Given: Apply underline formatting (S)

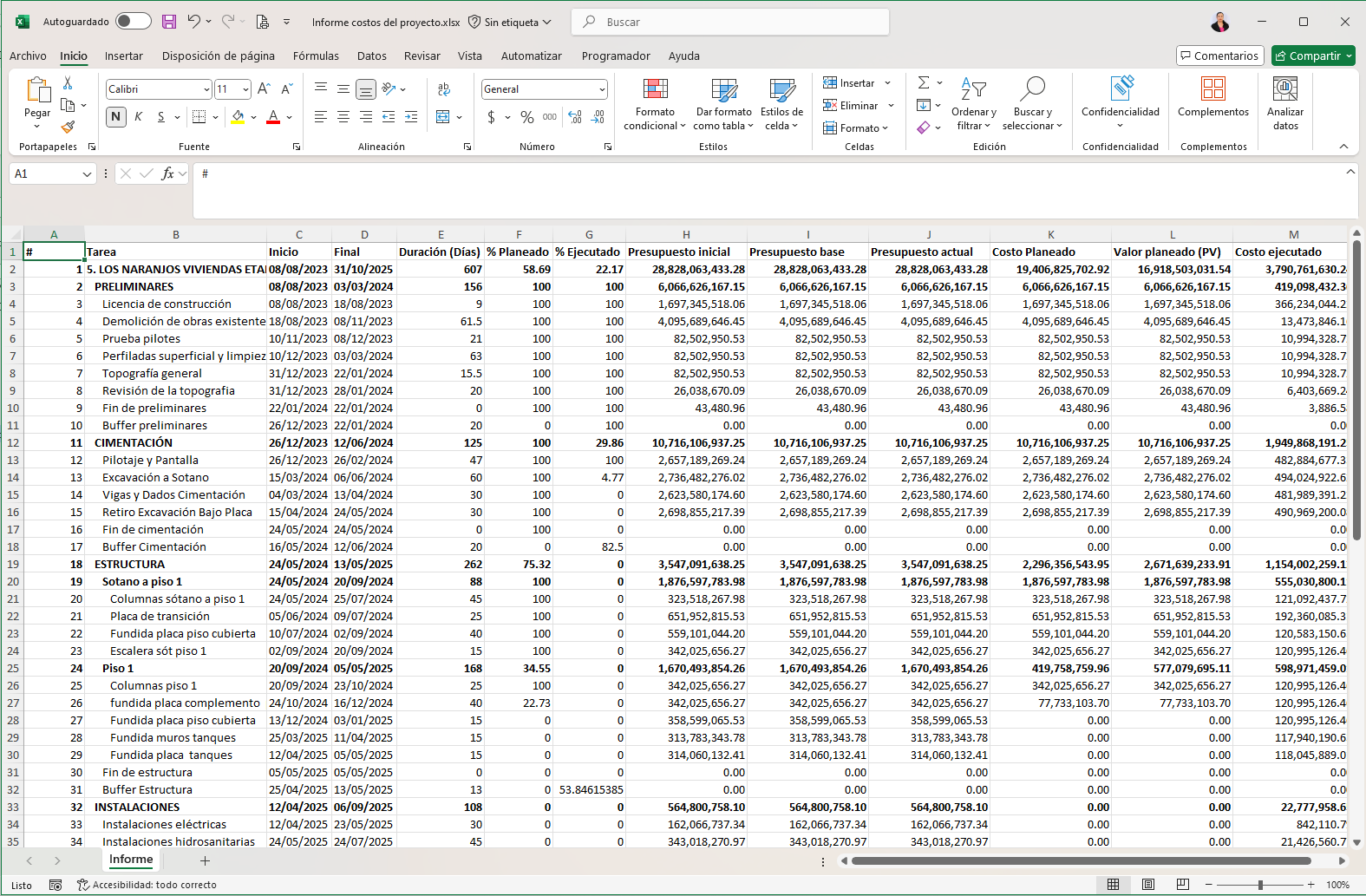Looking at the screenshot, I should pos(160,116).
